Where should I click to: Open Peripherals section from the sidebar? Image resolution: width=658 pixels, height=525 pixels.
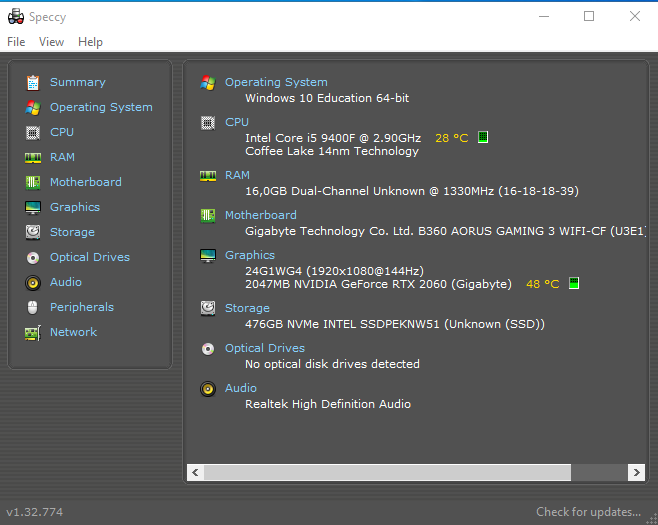pos(82,307)
